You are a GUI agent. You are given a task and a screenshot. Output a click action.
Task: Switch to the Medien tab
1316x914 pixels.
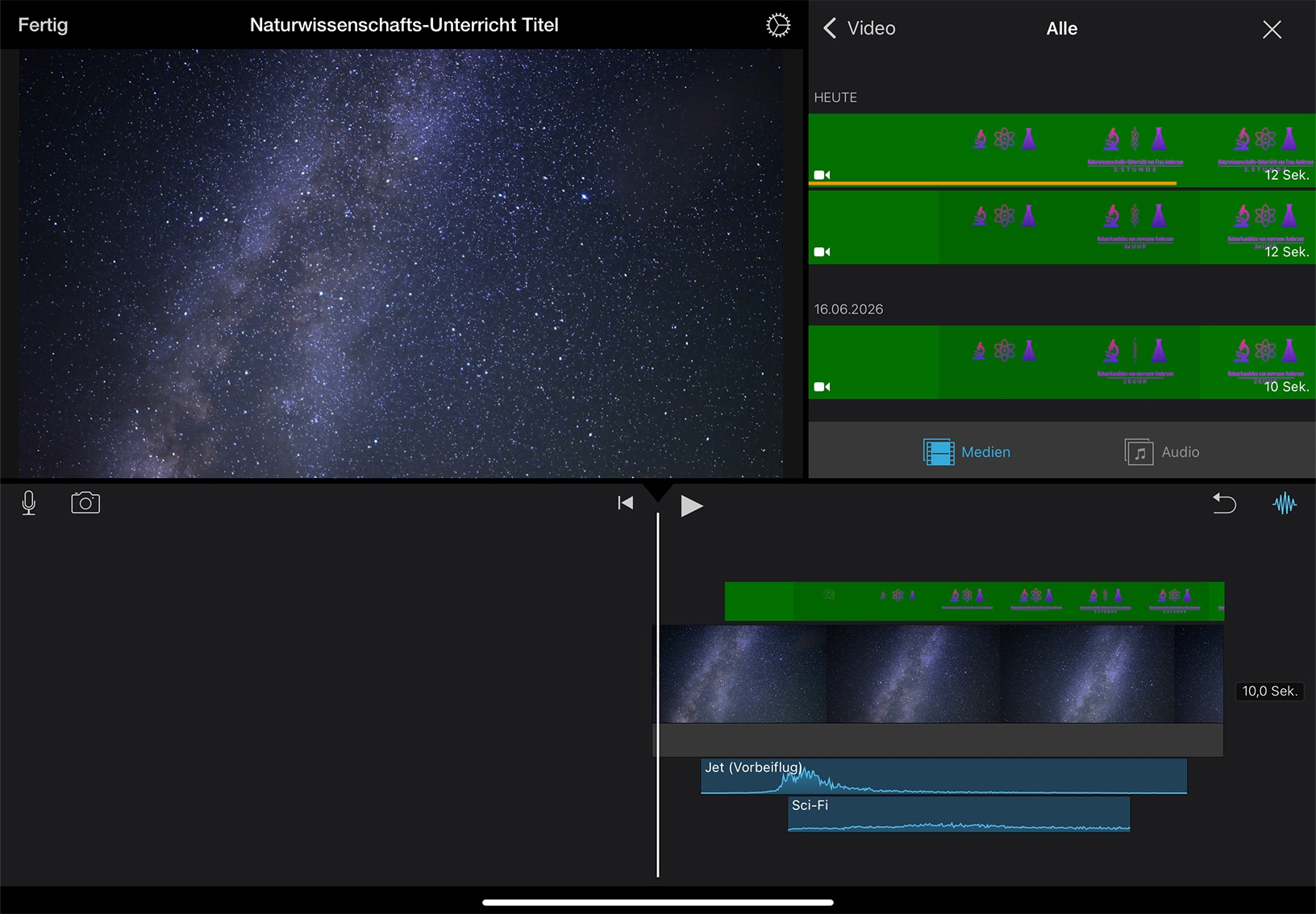(967, 452)
